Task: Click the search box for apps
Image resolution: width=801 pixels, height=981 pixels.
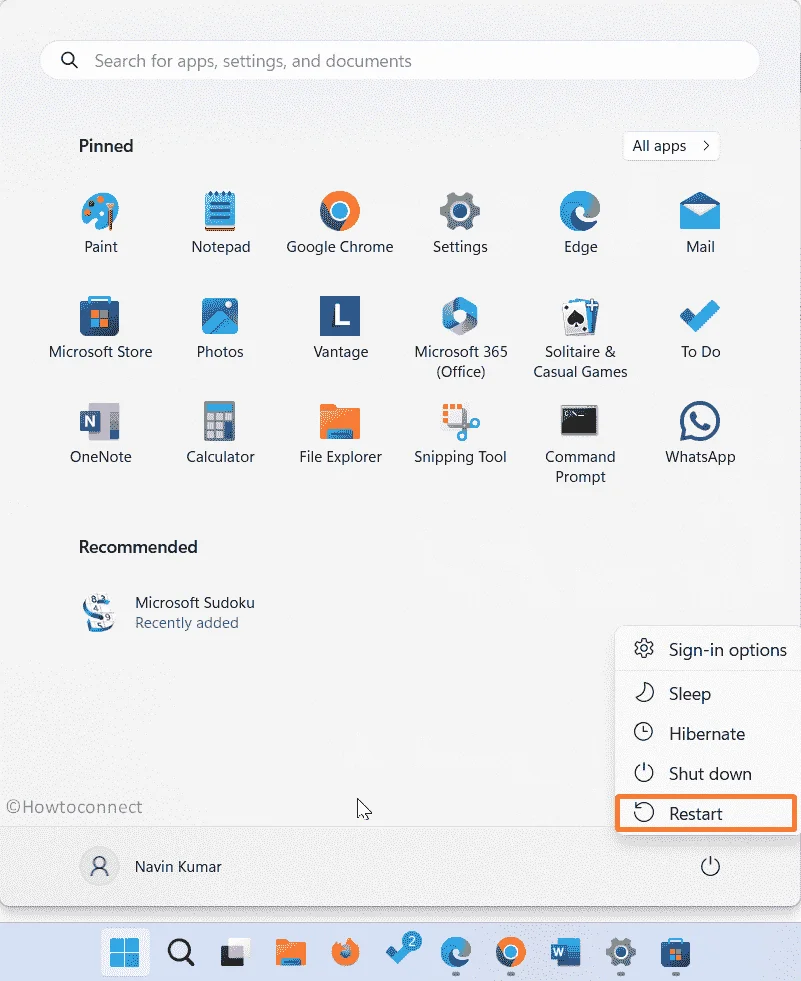Action: (x=400, y=61)
